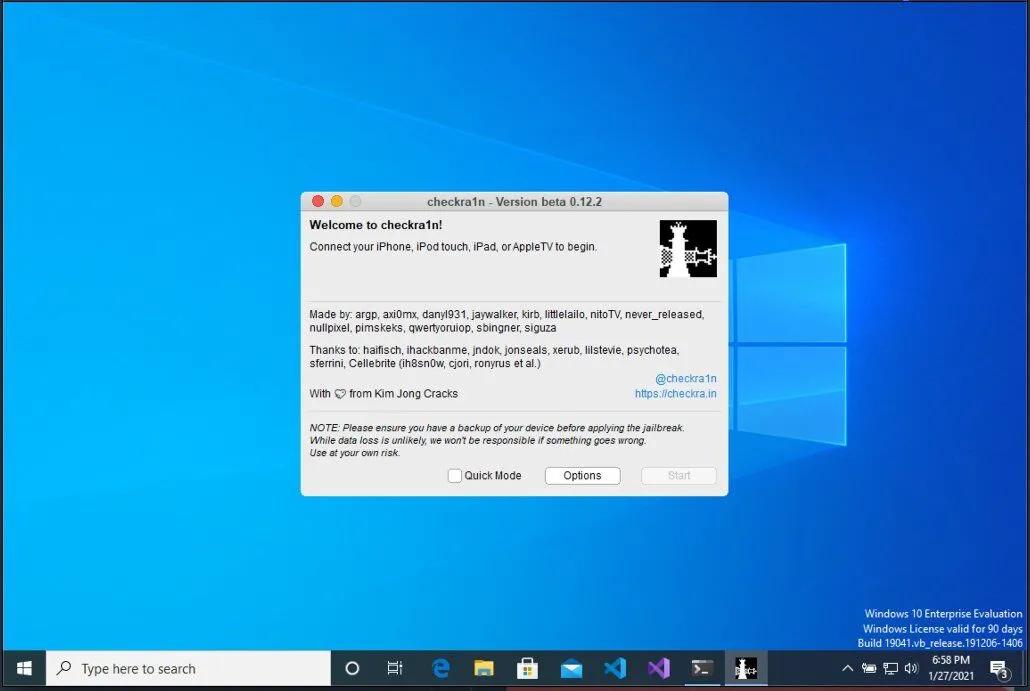Open the network tray icon
1030x691 pixels.
(890, 668)
